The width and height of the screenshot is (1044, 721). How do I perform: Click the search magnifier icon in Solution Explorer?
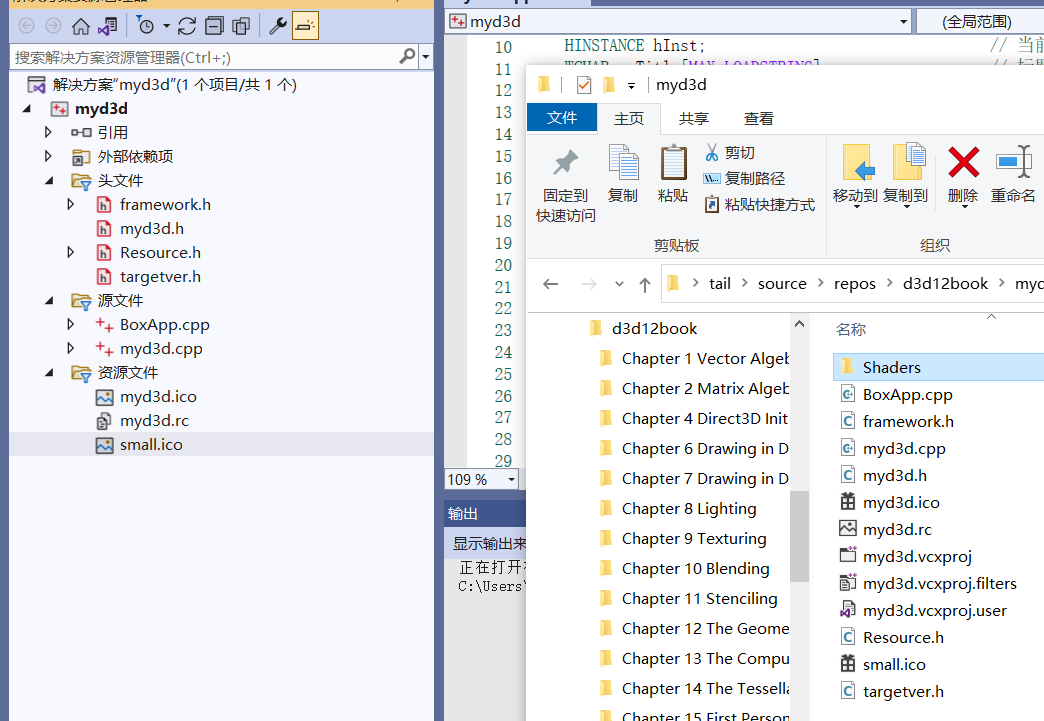click(407, 57)
